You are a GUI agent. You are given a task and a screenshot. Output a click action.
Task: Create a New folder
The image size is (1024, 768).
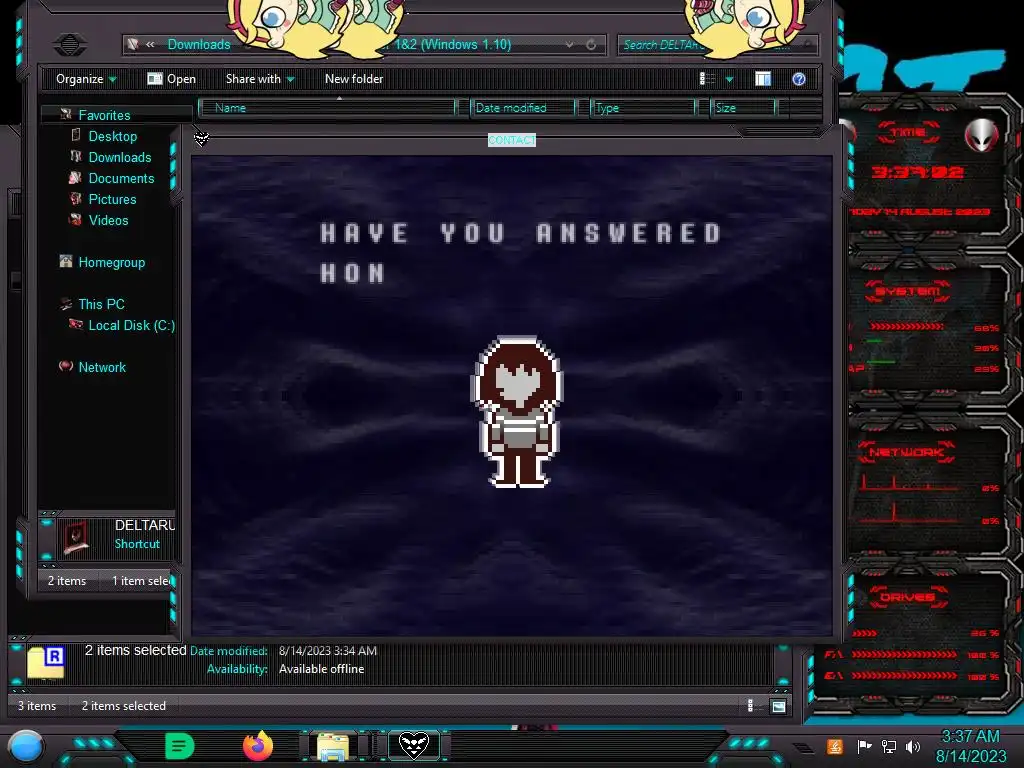[x=354, y=79]
